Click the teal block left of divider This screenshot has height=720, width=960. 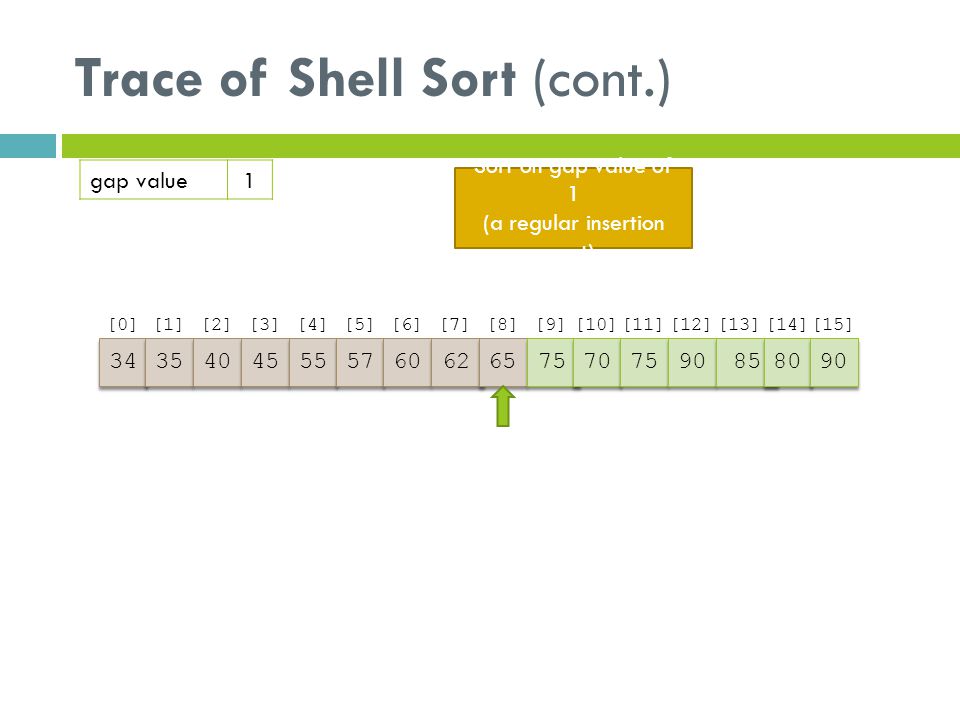[x=28, y=146]
